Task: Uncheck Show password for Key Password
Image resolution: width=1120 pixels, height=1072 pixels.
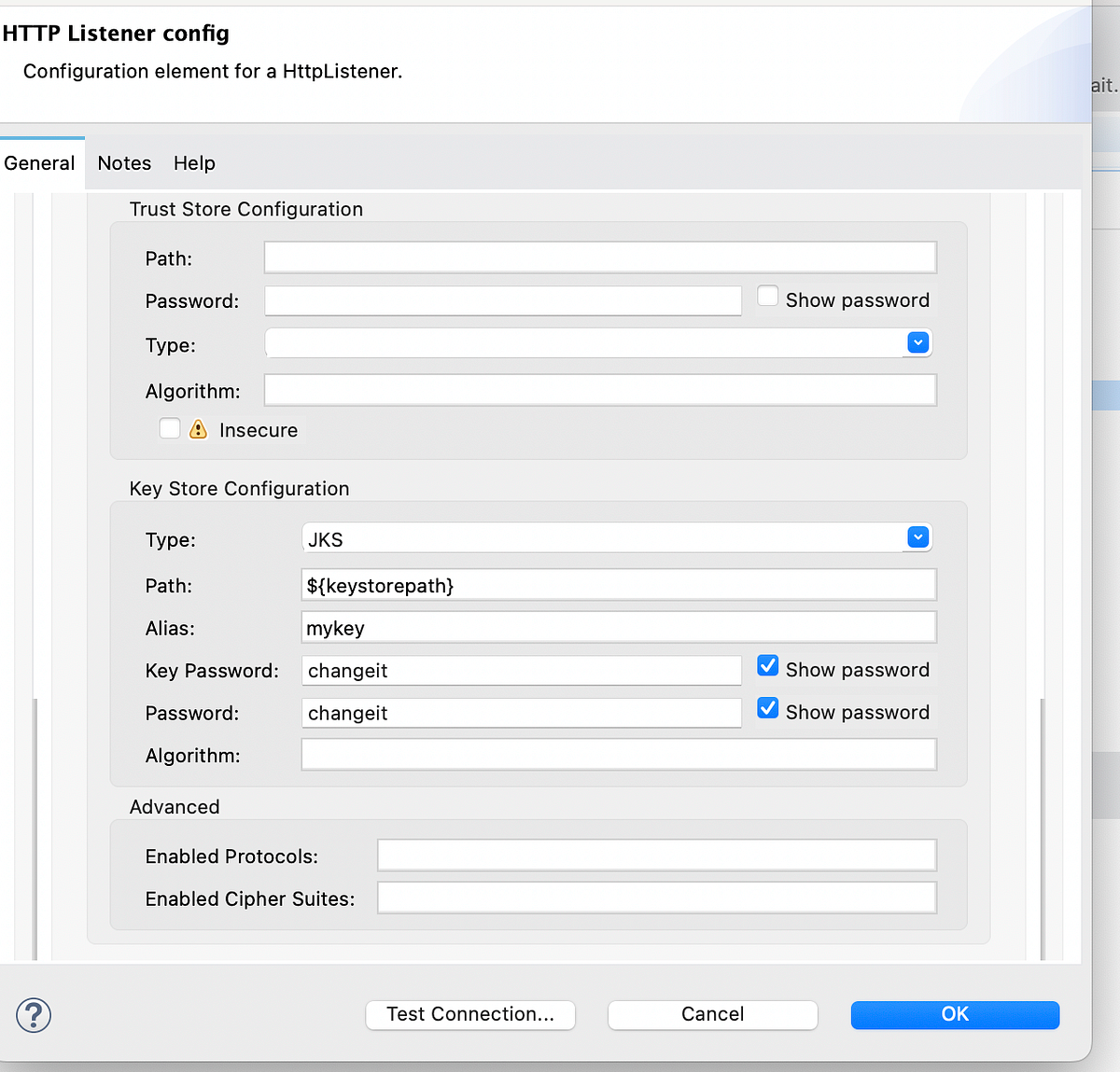Action: (767, 665)
